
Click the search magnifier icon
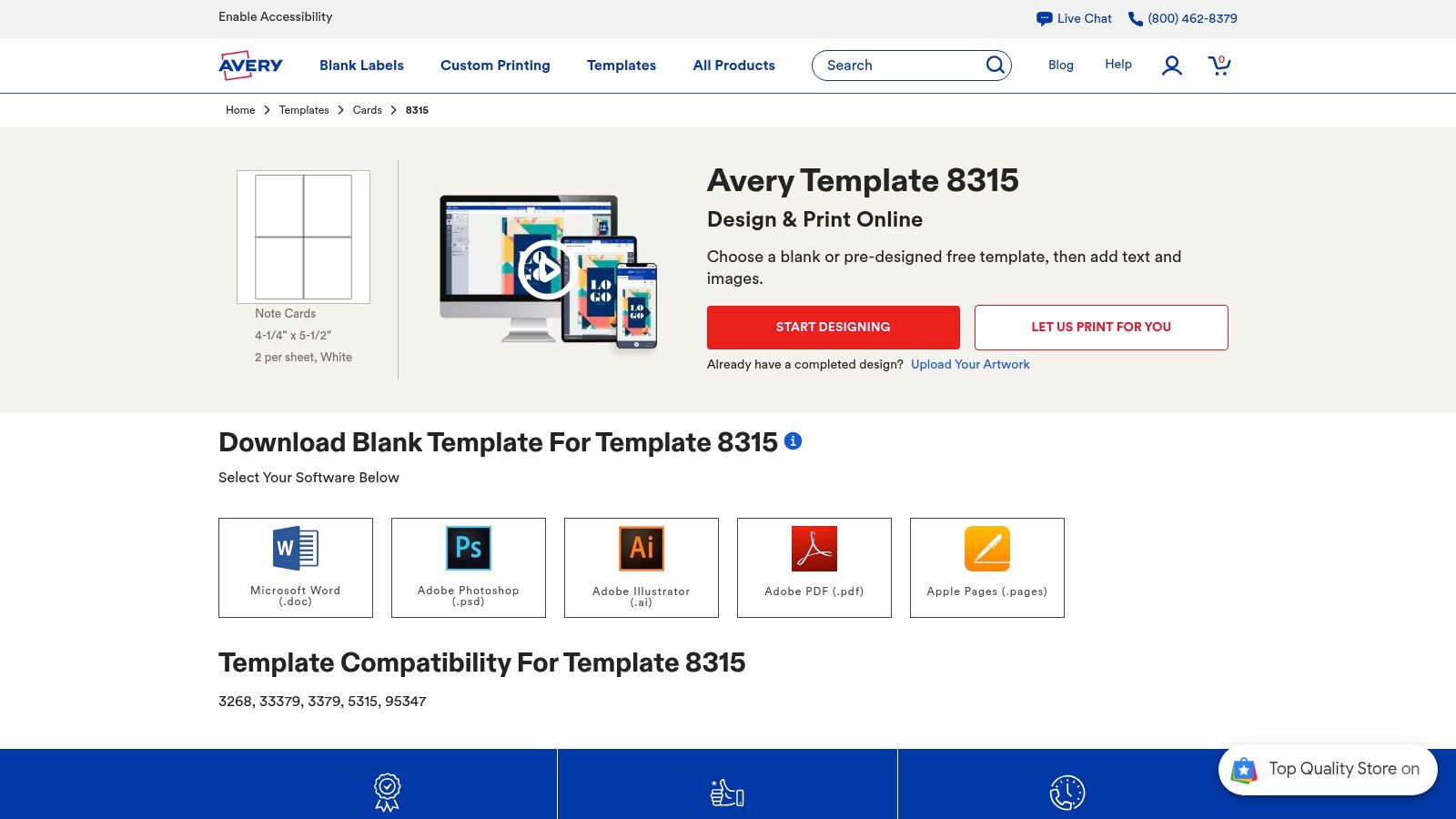[x=996, y=65]
